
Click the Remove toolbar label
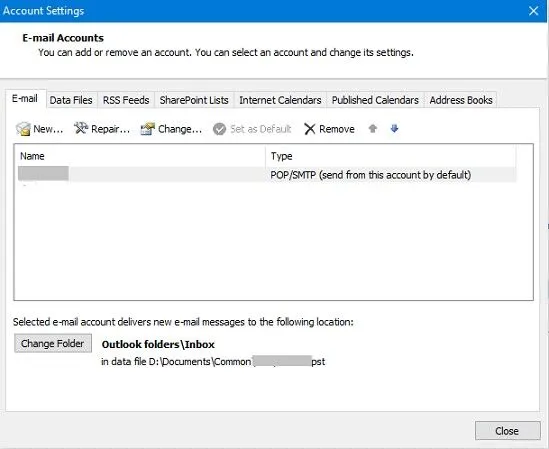pyautogui.click(x=337, y=129)
